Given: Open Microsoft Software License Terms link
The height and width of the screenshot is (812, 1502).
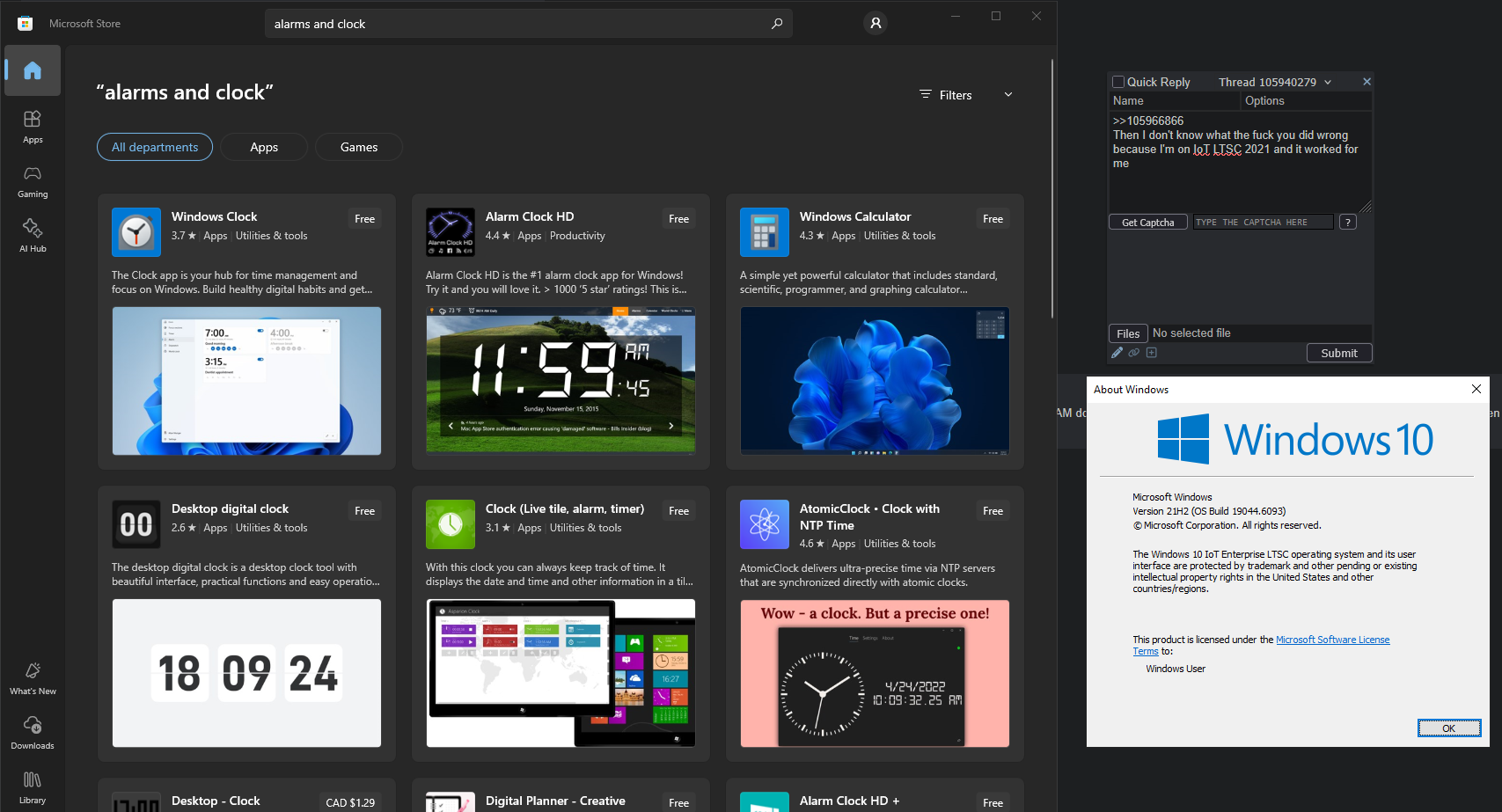Looking at the screenshot, I should (1333, 640).
